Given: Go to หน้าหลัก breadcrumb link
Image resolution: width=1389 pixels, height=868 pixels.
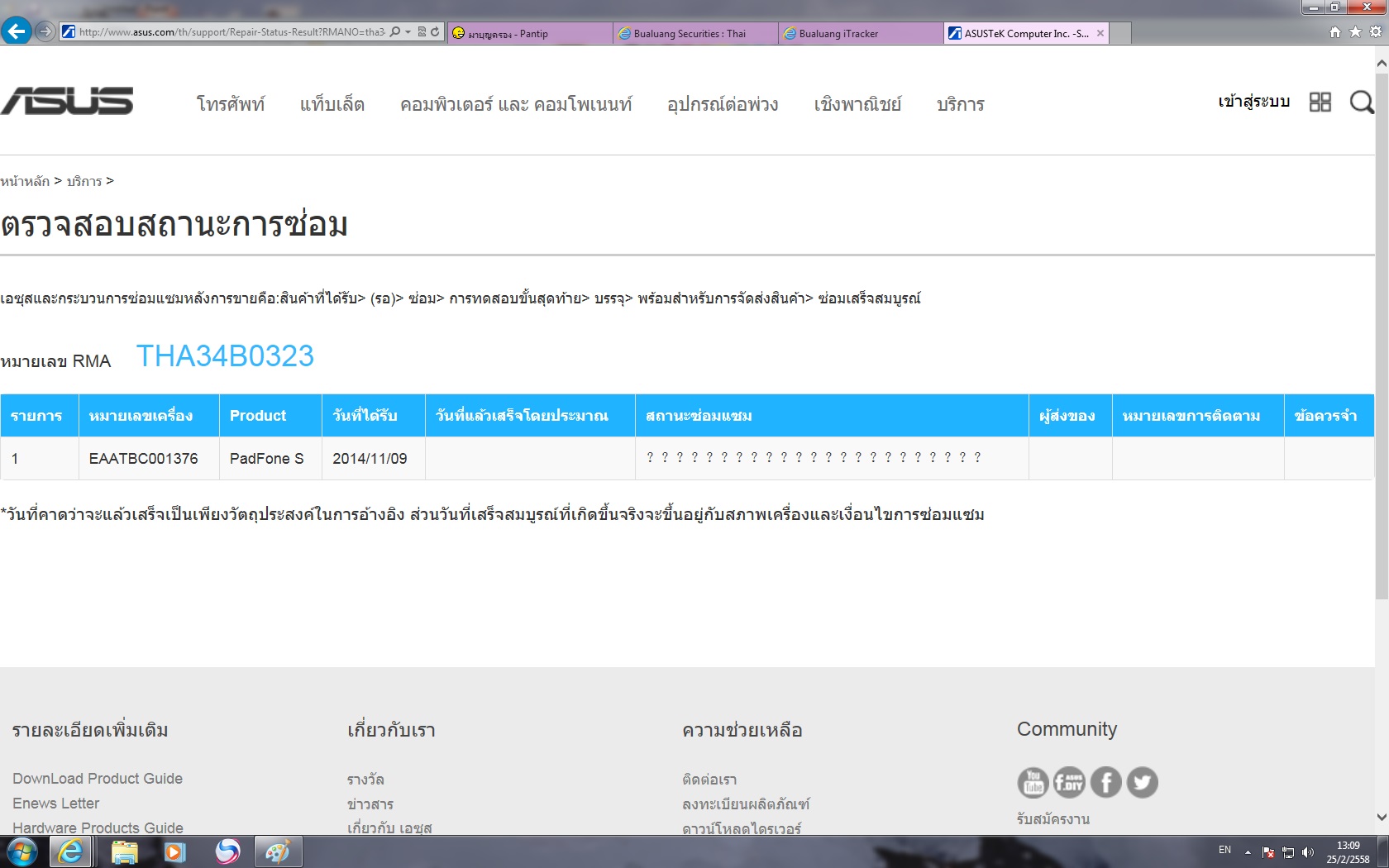Looking at the screenshot, I should (25, 181).
